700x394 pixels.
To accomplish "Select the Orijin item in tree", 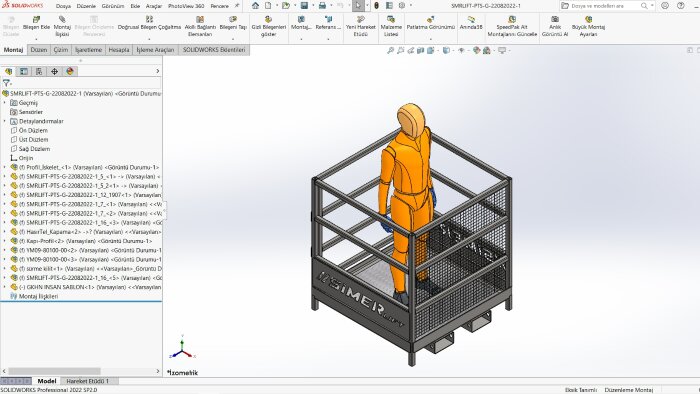I will 26,158.
